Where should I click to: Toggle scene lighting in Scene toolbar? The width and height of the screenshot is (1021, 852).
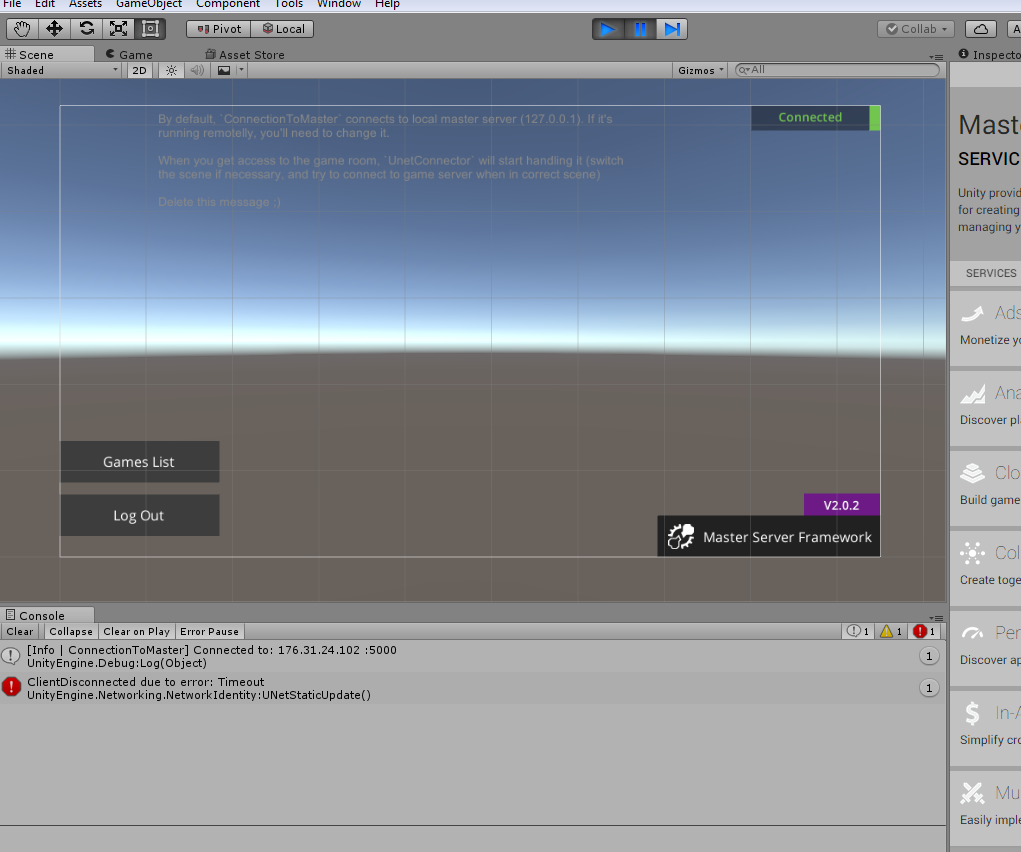point(170,71)
